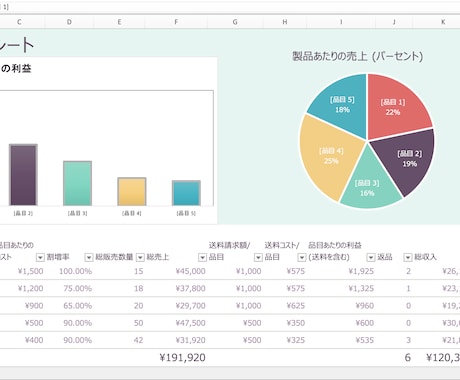Select column H header
The width and height of the screenshot is (460, 380).
[x=285, y=22]
